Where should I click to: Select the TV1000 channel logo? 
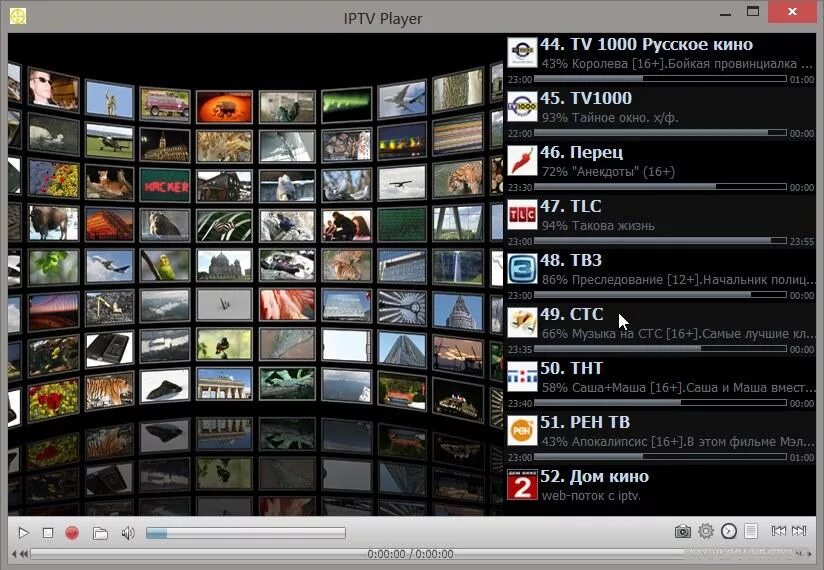522,106
